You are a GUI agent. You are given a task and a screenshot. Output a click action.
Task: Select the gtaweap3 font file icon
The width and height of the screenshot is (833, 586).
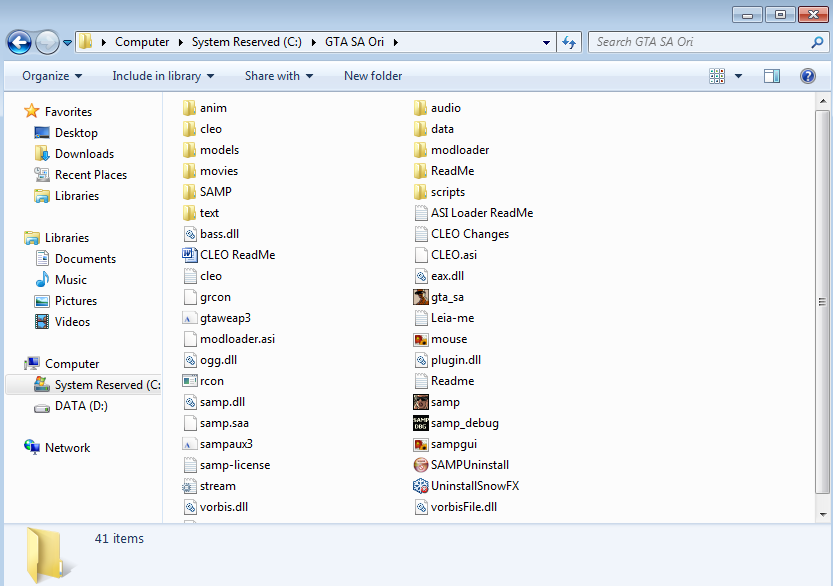coord(190,318)
